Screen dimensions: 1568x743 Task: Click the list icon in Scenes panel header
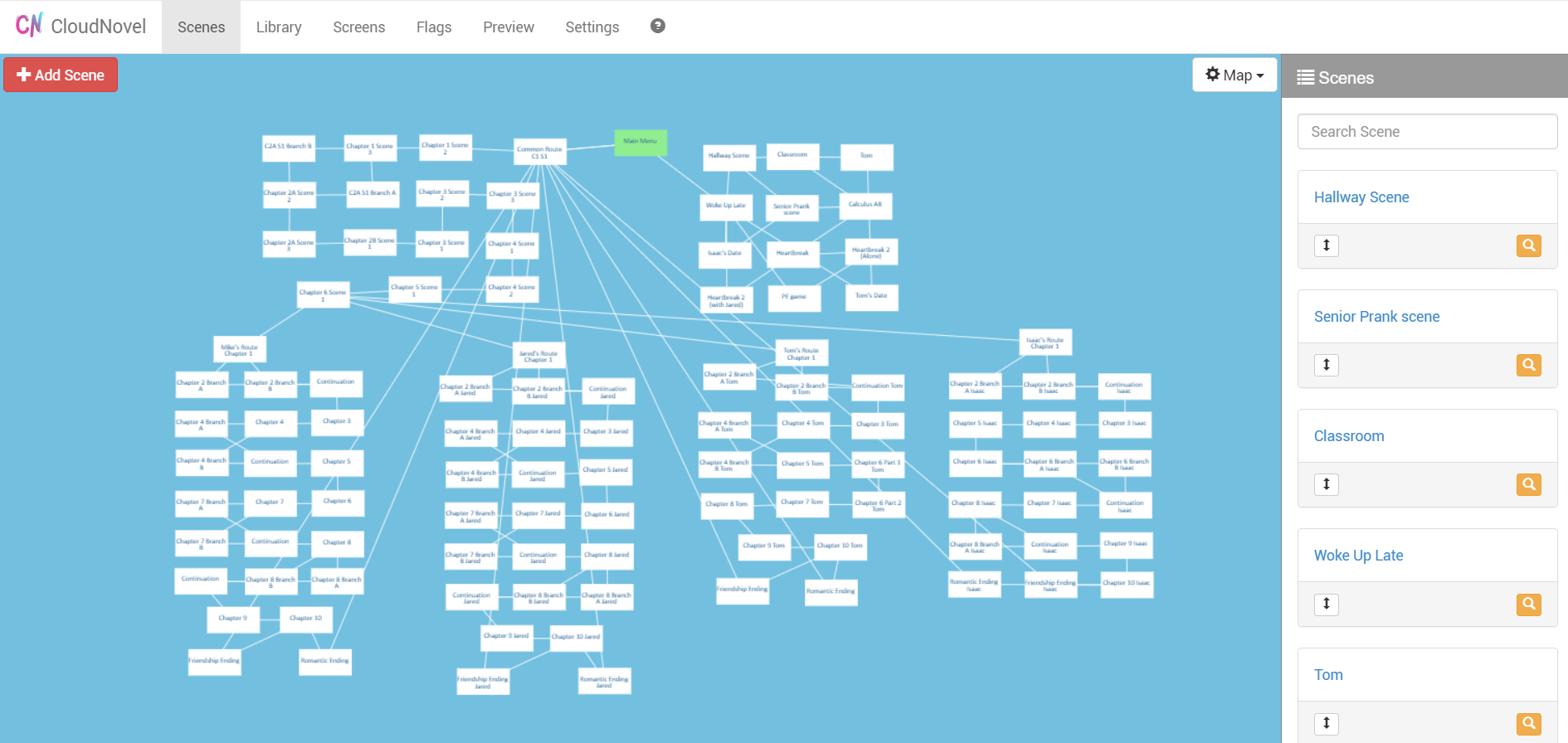click(x=1306, y=77)
